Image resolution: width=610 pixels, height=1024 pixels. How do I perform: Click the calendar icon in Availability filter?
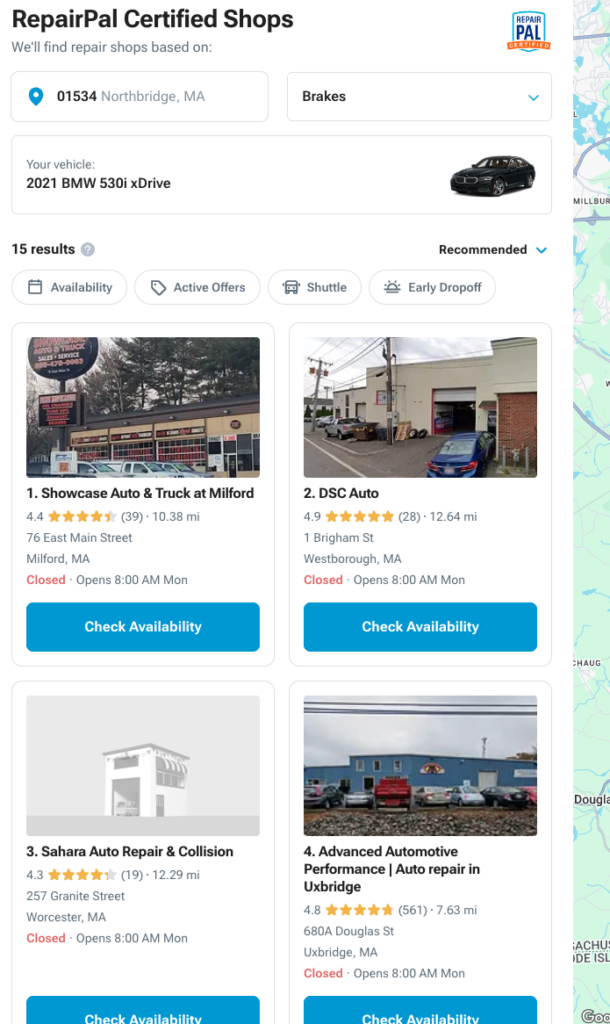(x=35, y=287)
